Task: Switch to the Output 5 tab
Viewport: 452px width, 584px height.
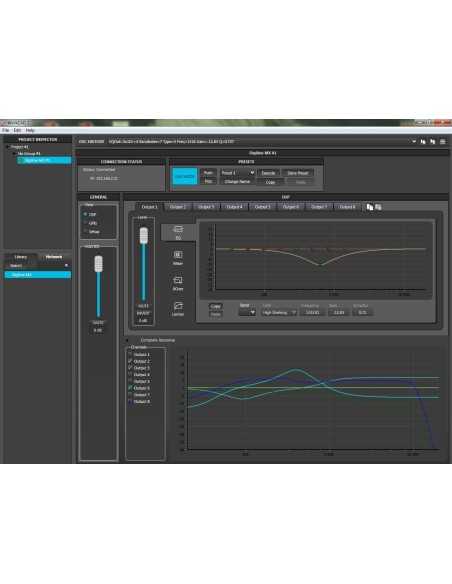Action: coord(262,207)
